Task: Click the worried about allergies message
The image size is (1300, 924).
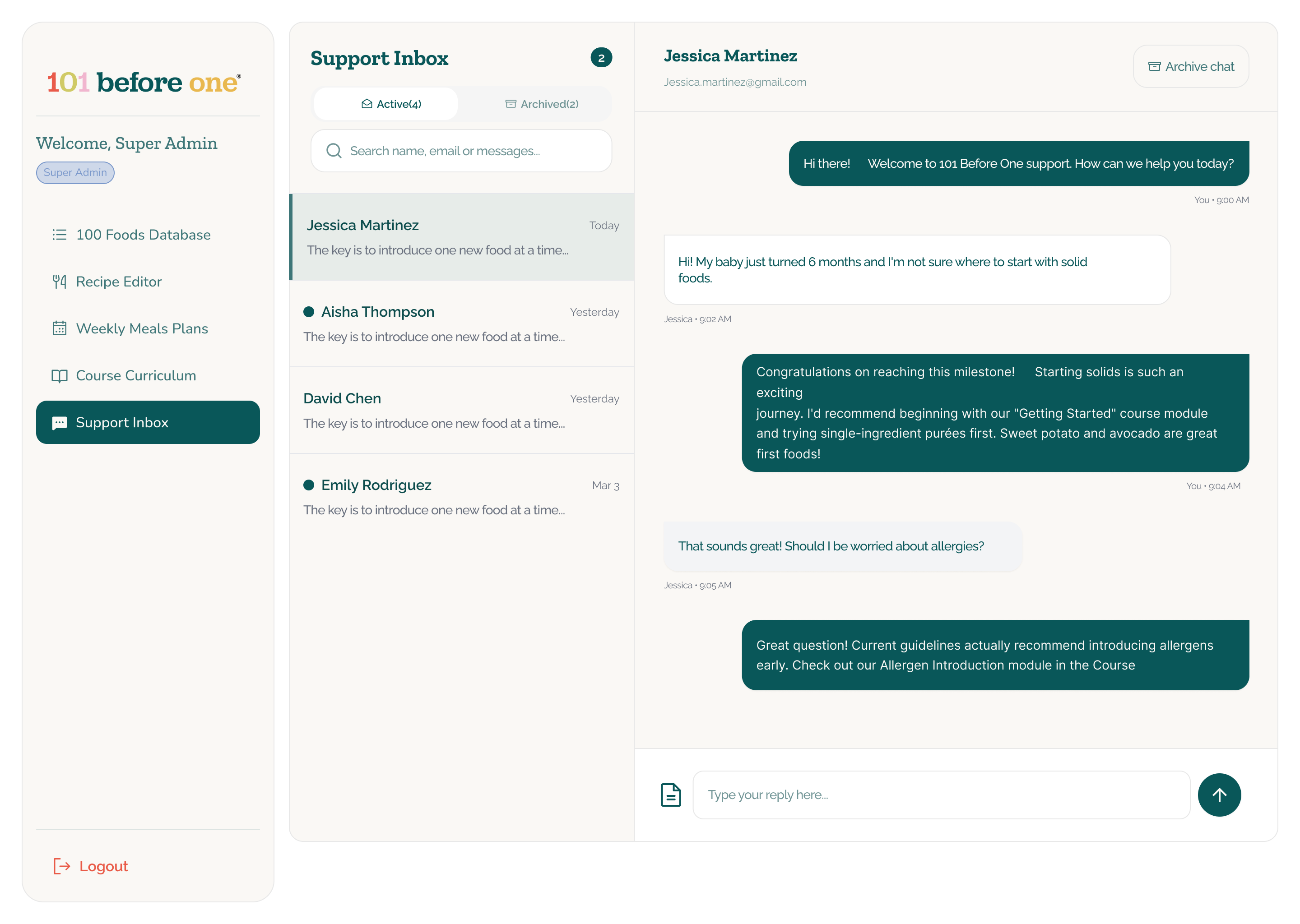Action: pyautogui.click(x=843, y=546)
